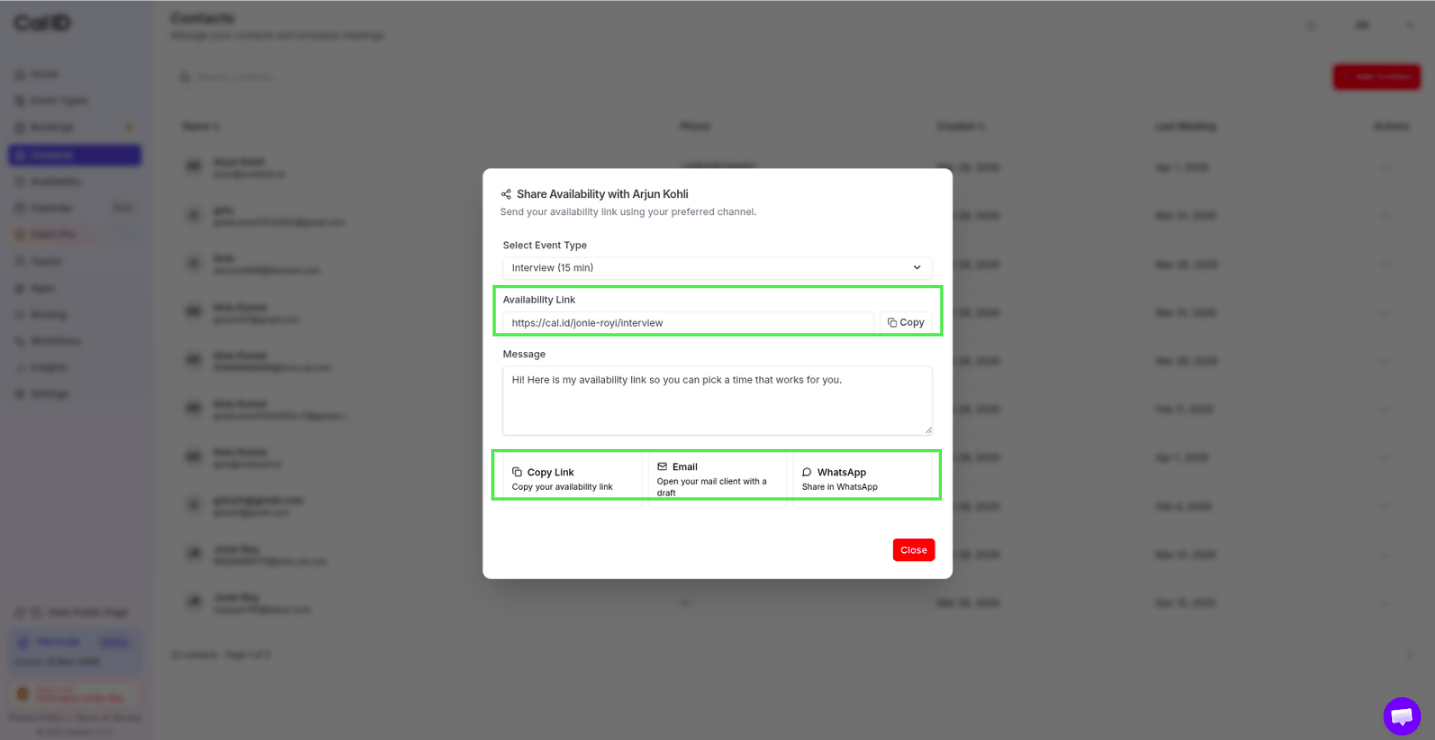Close the Share Availability dialog
The width and height of the screenshot is (1435, 740).
click(x=913, y=550)
